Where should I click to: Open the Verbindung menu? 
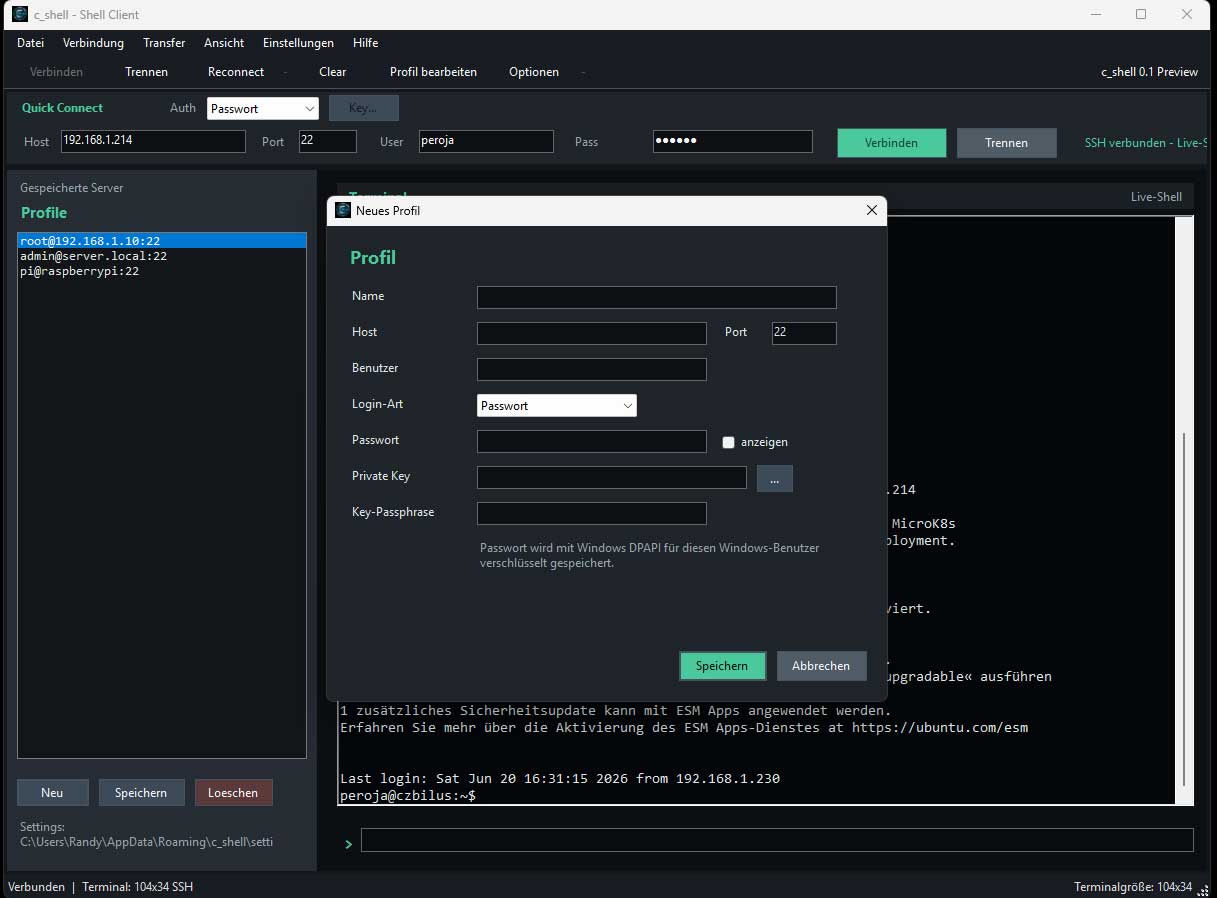(93, 43)
